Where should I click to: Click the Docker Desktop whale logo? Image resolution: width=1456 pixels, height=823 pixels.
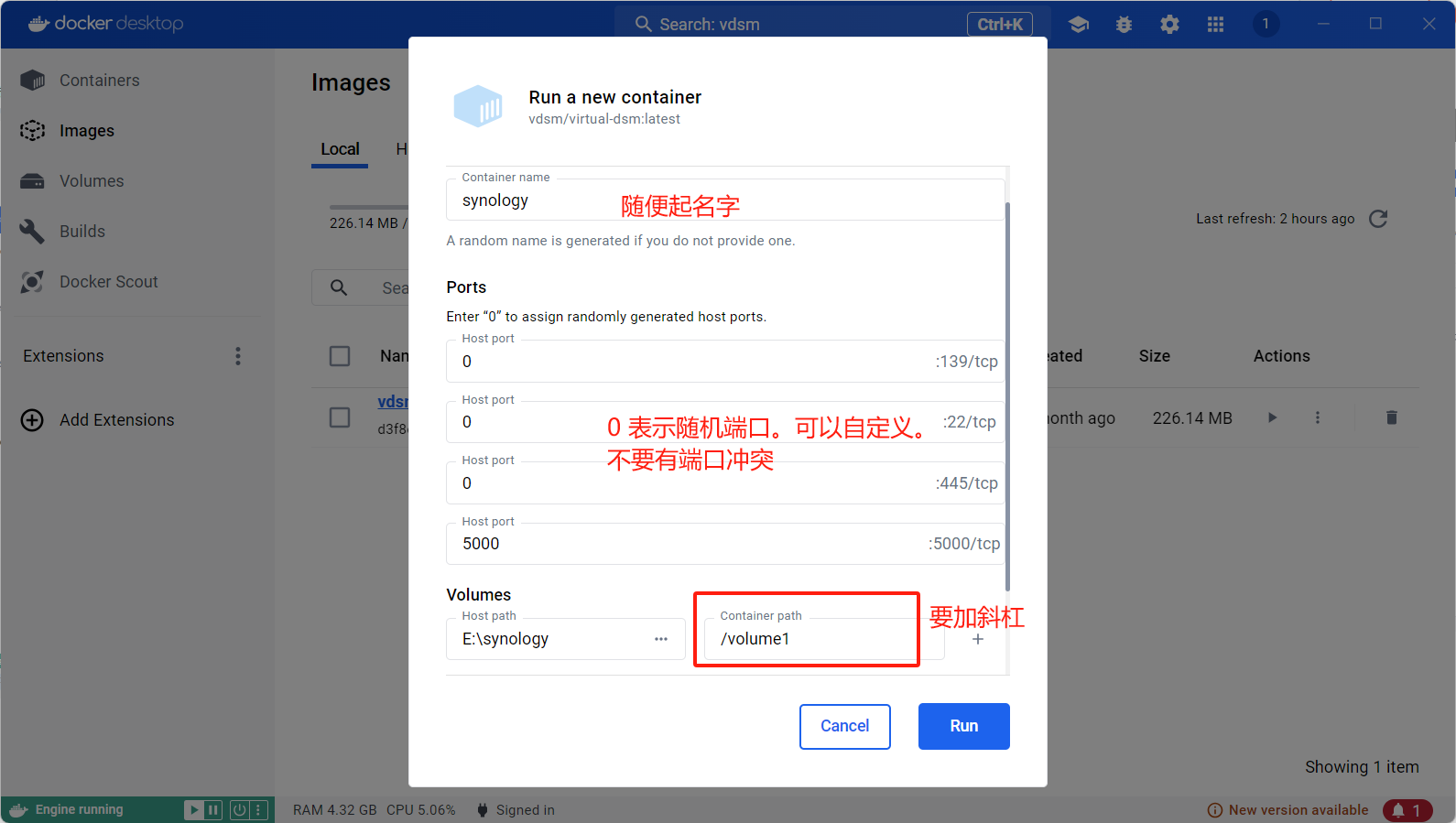tap(38, 24)
